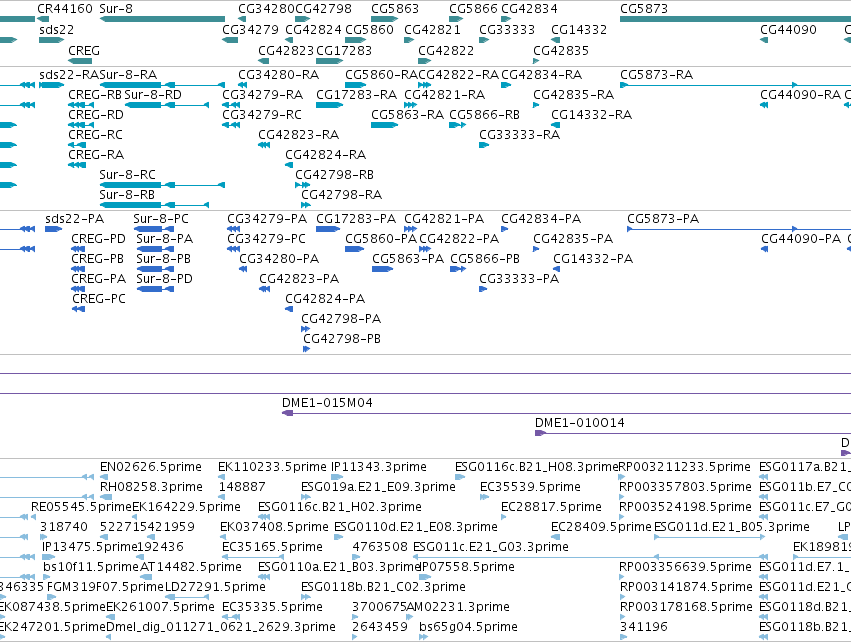
Task: Select the CG5873 gene label
Action: pos(644,9)
